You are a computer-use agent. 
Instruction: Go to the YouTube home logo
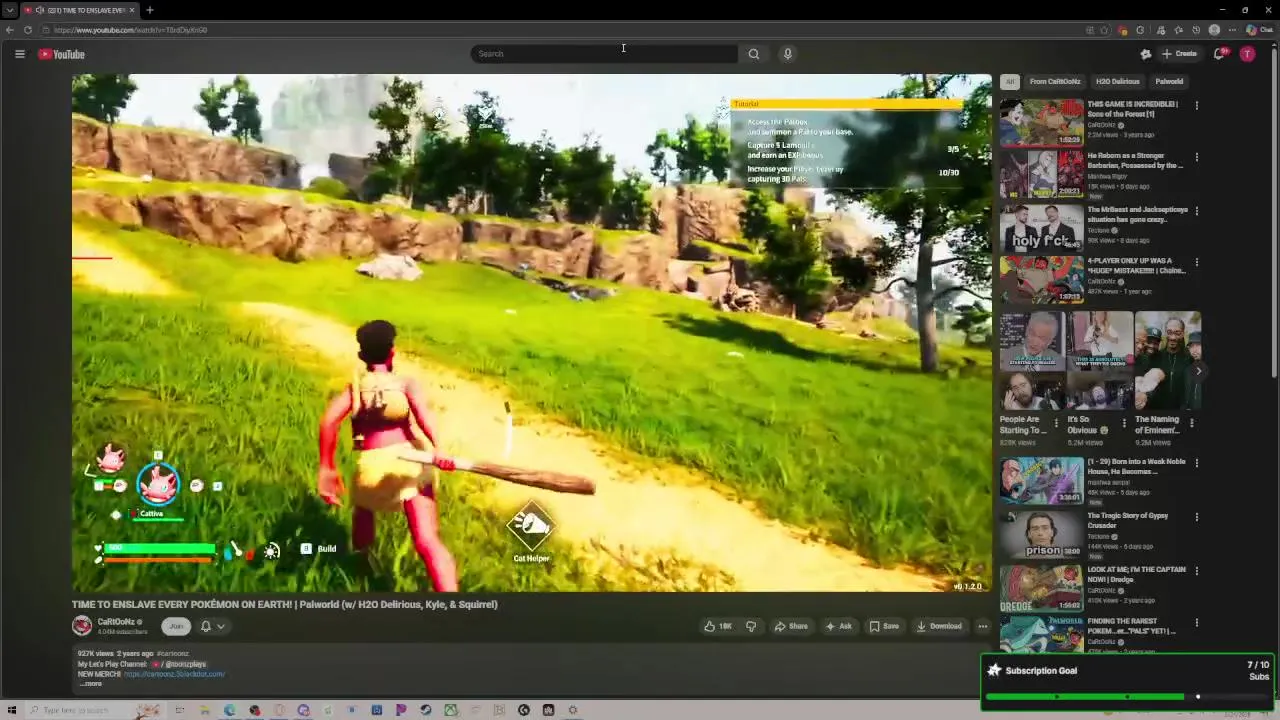pyautogui.click(x=62, y=54)
